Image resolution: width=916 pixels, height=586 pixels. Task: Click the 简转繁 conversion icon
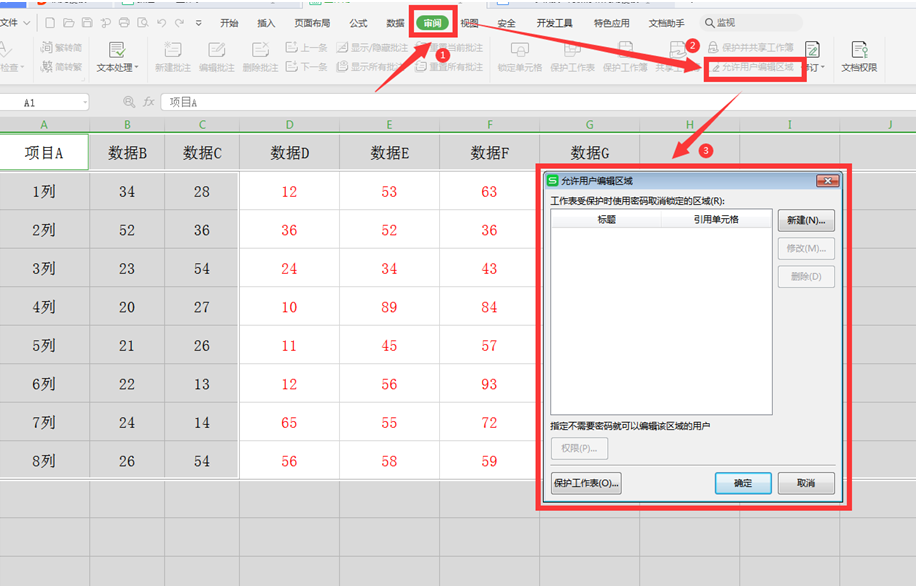click(x=47, y=67)
